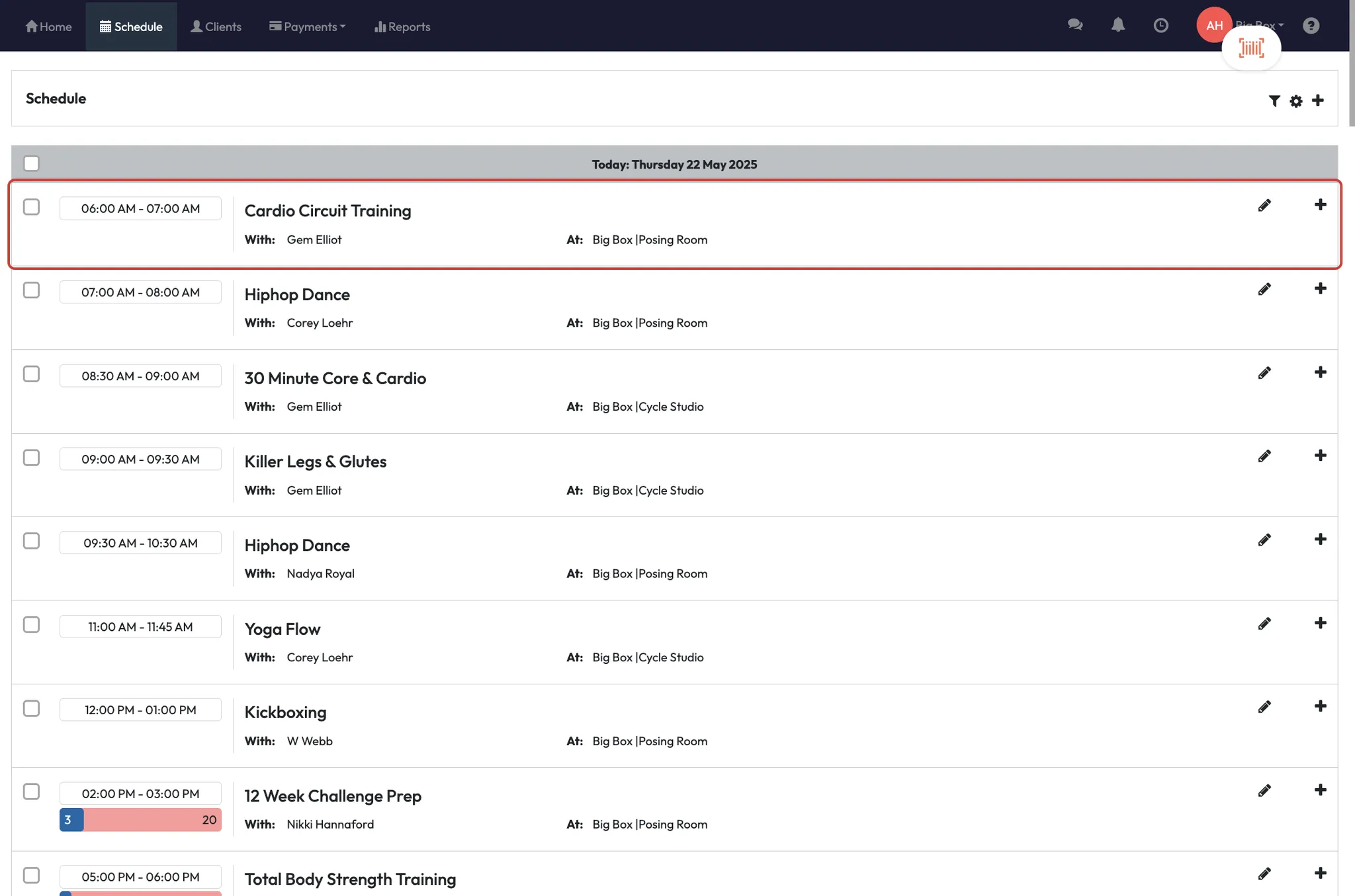Click the barcode scanner floating button
This screenshot has height=896, width=1355.
point(1250,48)
